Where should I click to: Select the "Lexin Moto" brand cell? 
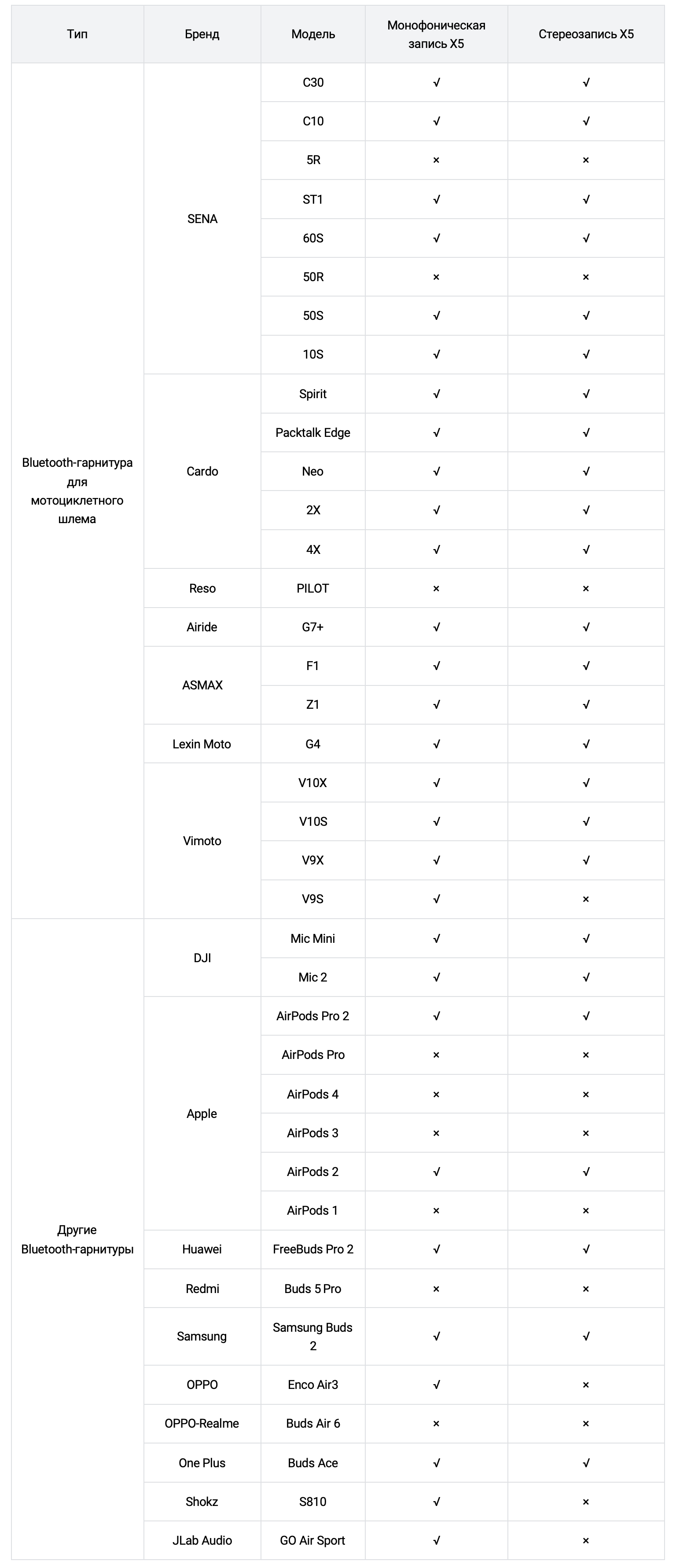tap(202, 744)
